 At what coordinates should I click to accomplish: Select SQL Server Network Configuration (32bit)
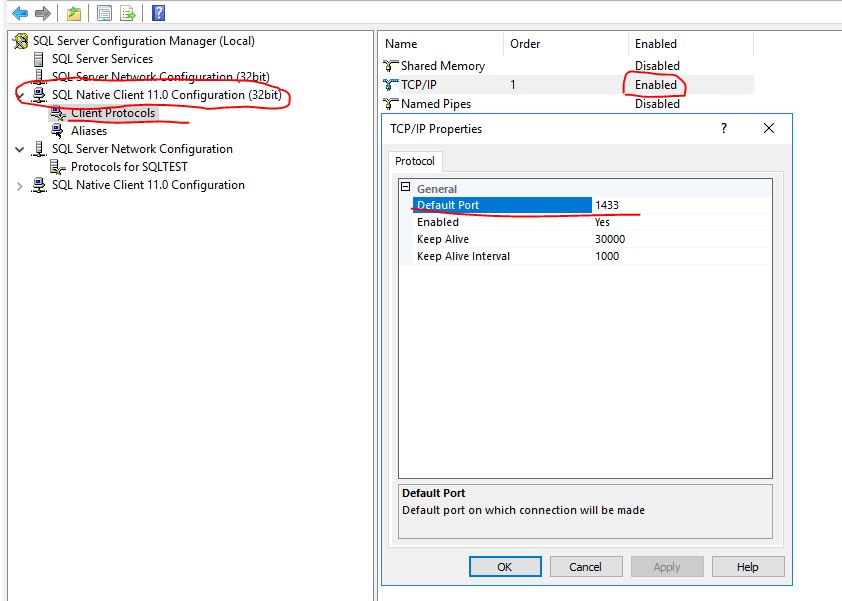[161, 77]
